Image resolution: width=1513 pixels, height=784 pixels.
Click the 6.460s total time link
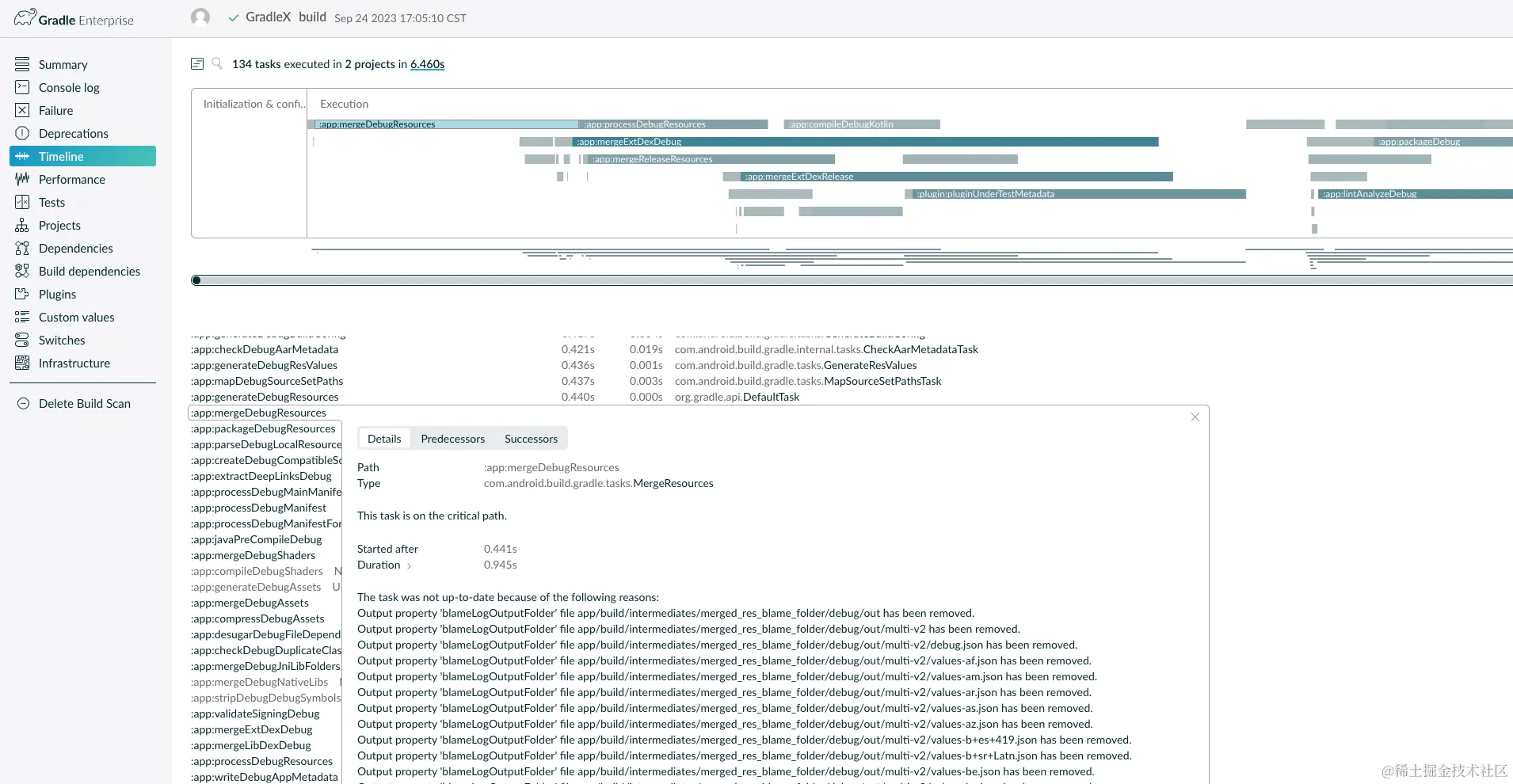coord(427,64)
